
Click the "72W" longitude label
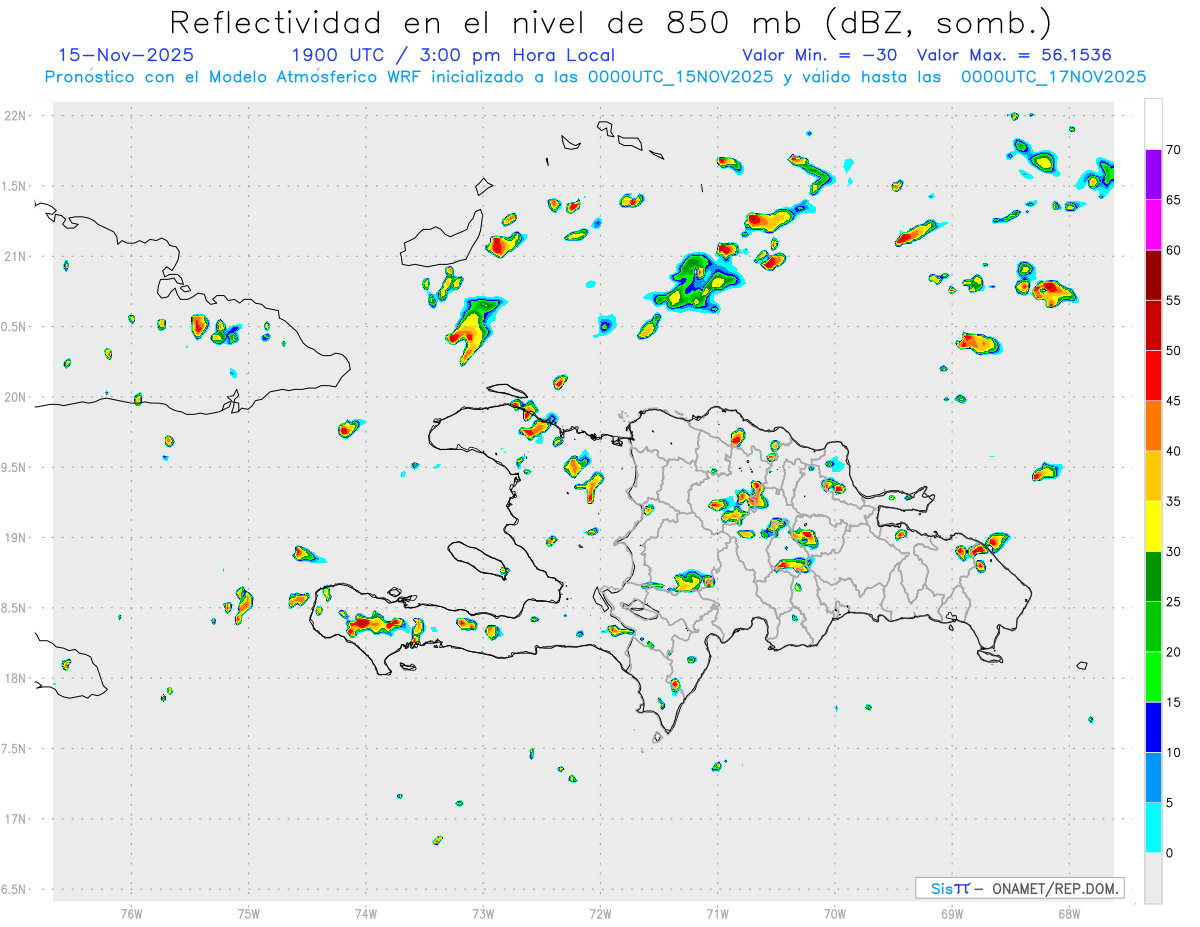point(600,914)
